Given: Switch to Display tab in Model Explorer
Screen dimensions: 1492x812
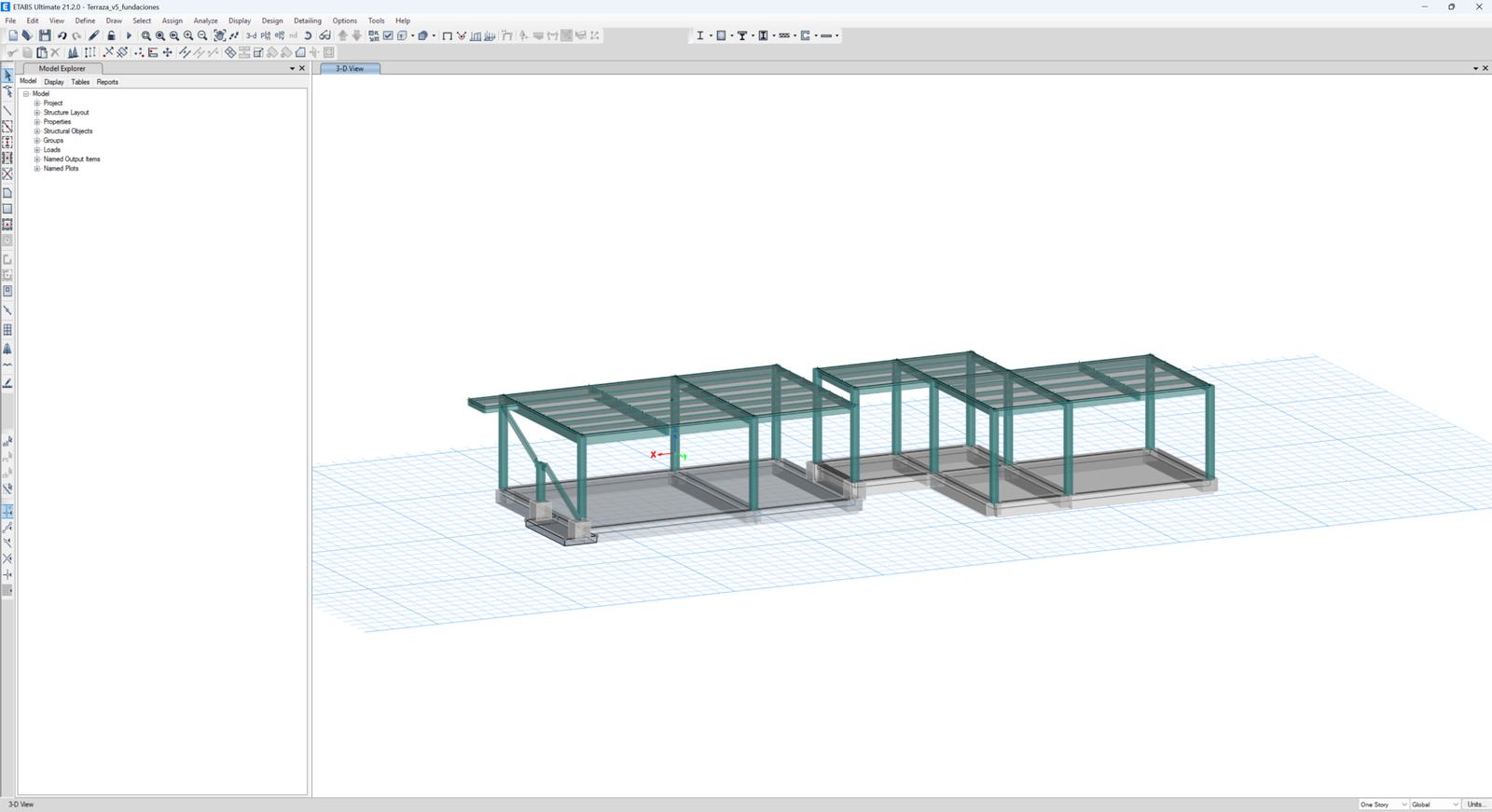Looking at the screenshot, I should point(54,82).
